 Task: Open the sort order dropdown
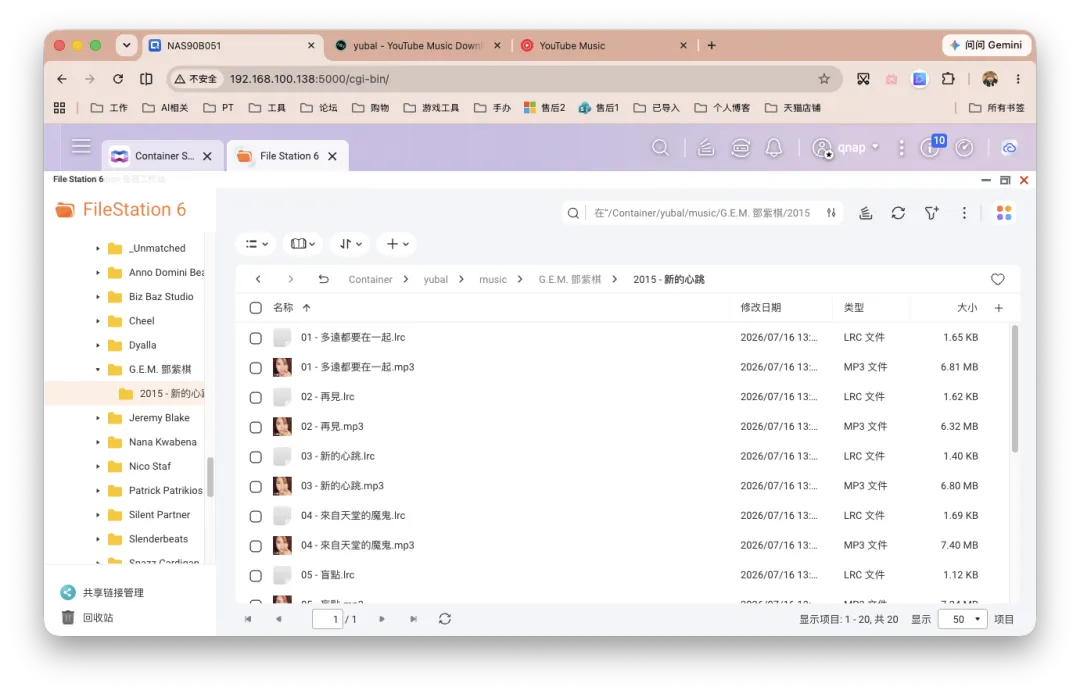[x=351, y=244]
